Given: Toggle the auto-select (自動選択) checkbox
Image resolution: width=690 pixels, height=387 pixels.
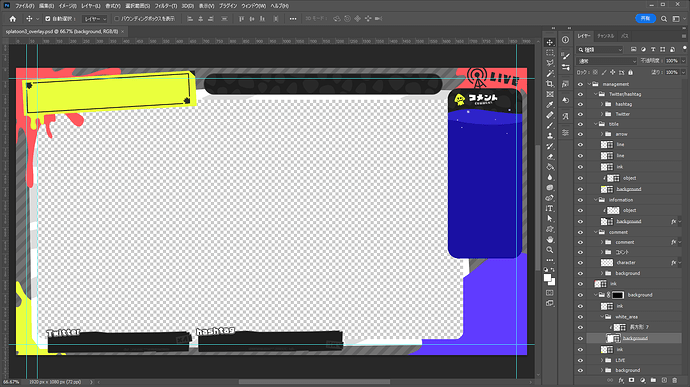Looking at the screenshot, I should (48, 19).
